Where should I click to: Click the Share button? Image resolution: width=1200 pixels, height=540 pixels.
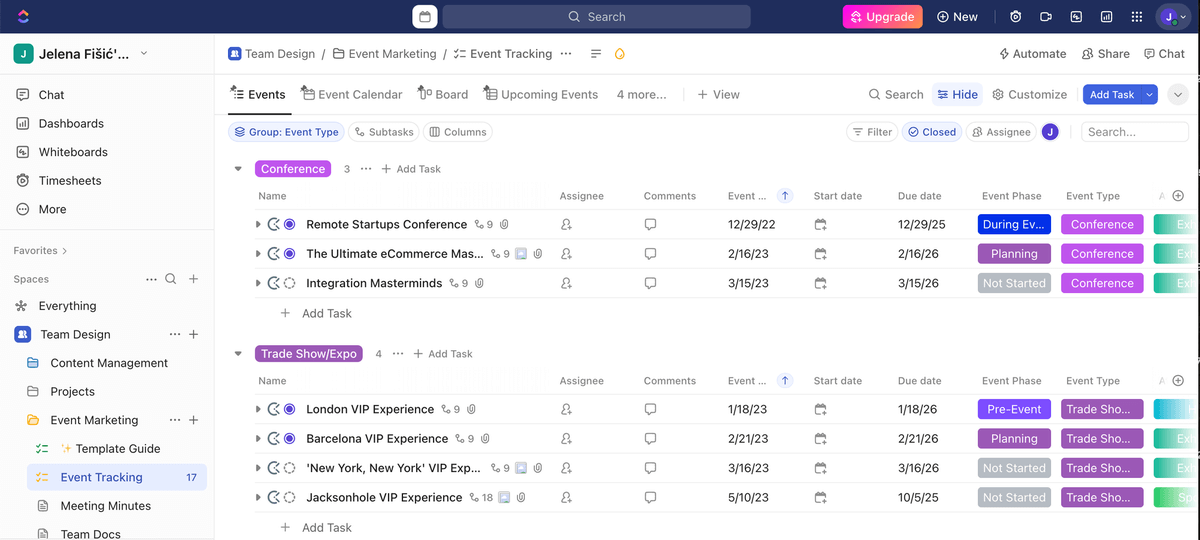pos(1105,54)
